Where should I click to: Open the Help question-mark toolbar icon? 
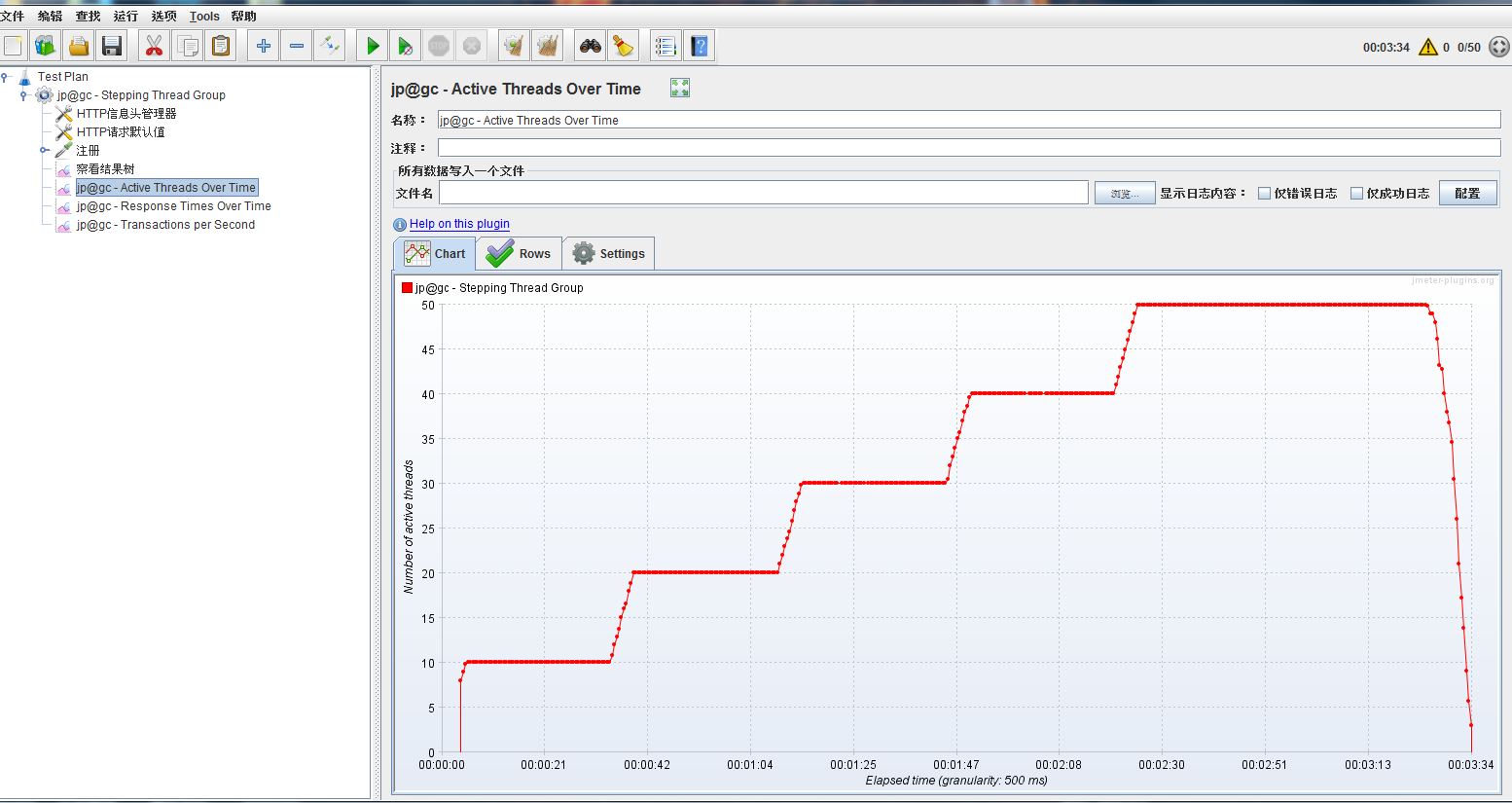[x=700, y=46]
